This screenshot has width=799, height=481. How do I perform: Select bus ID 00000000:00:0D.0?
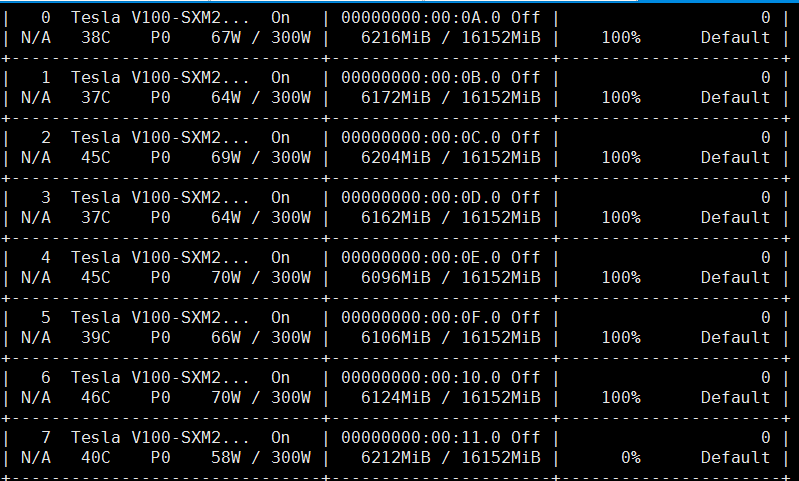coord(421,198)
